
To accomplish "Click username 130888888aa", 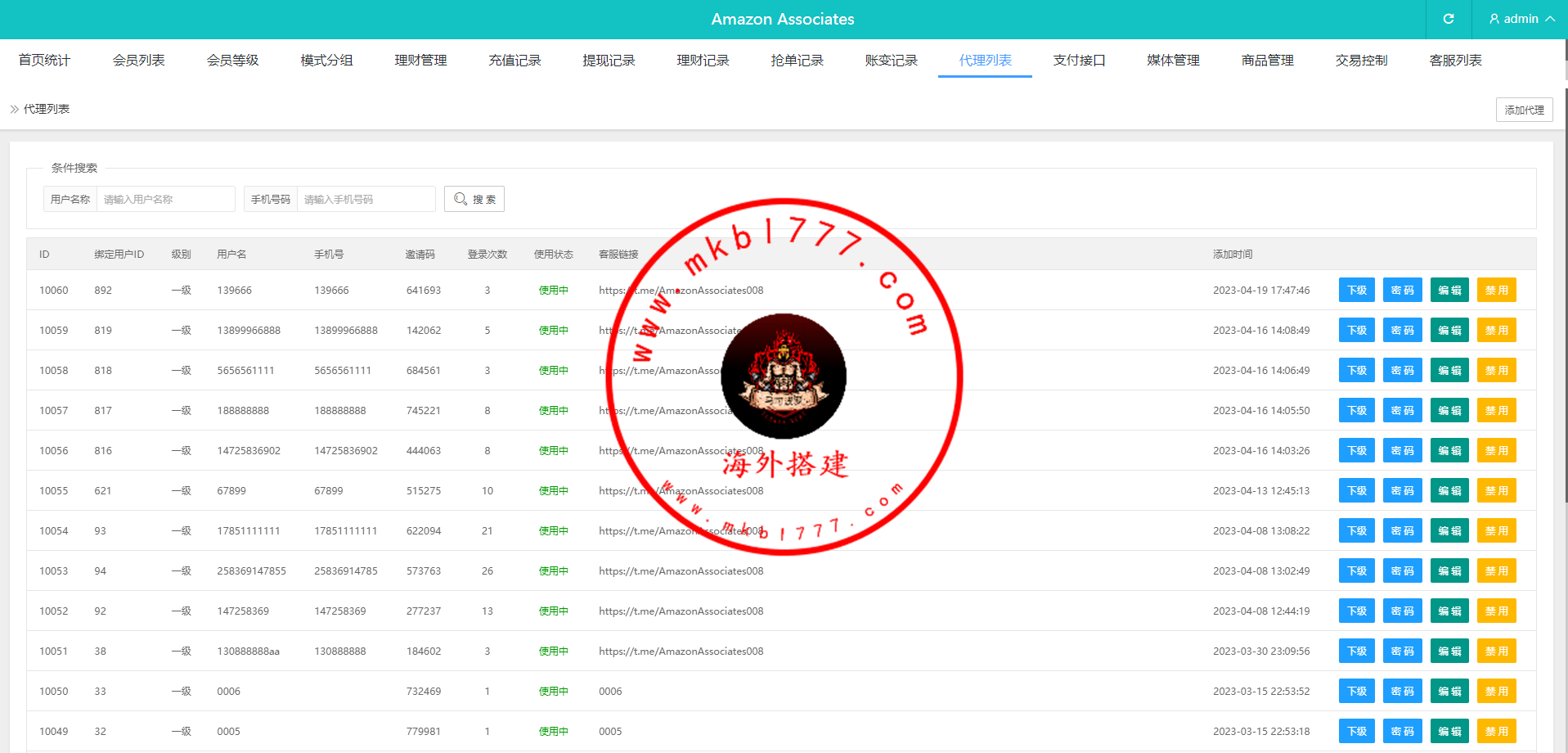I will tap(248, 652).
